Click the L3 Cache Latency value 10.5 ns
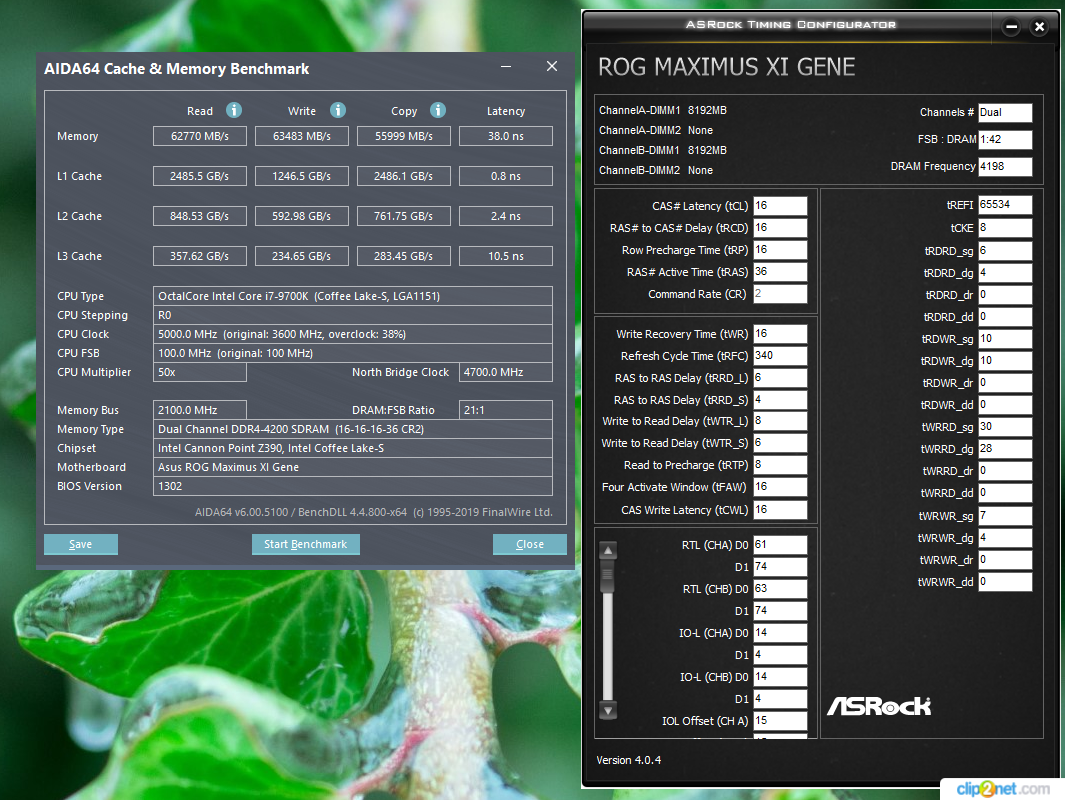Screen dimensions: 1065x800 [506, 256]
